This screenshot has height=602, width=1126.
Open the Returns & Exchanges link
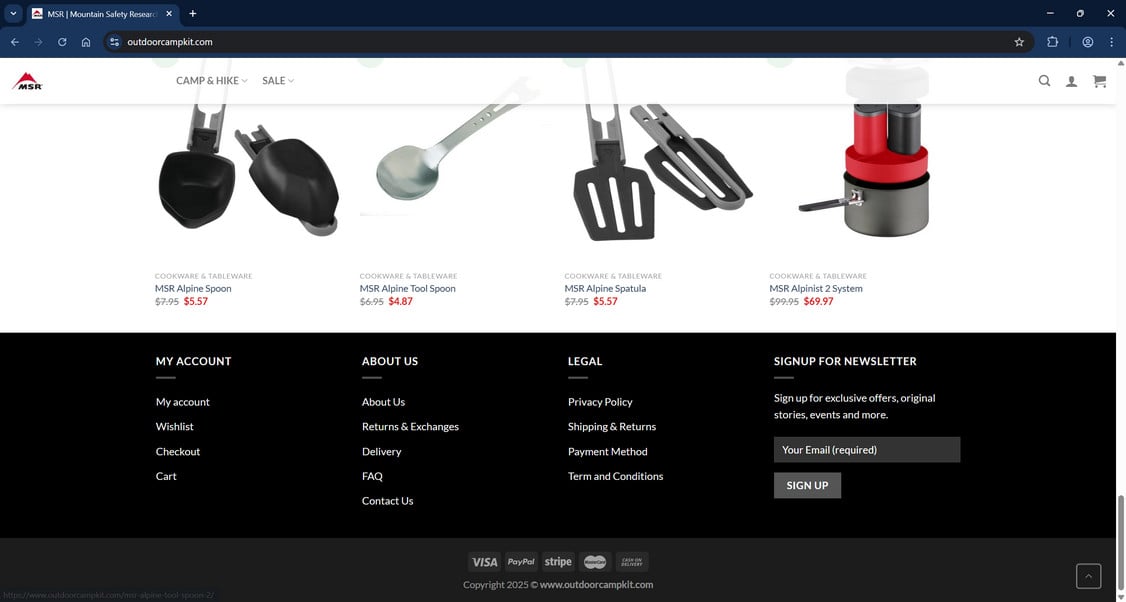click(410, 426)
